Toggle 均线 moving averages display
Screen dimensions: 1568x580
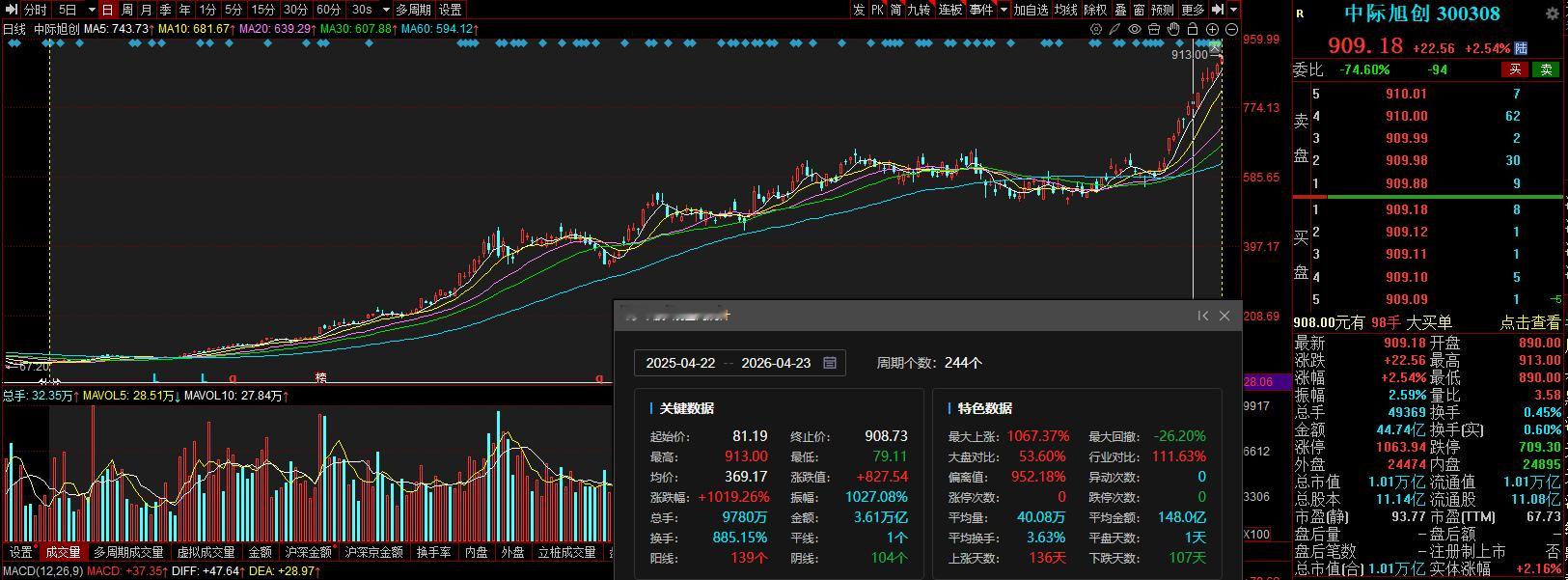click(1065, 10)
